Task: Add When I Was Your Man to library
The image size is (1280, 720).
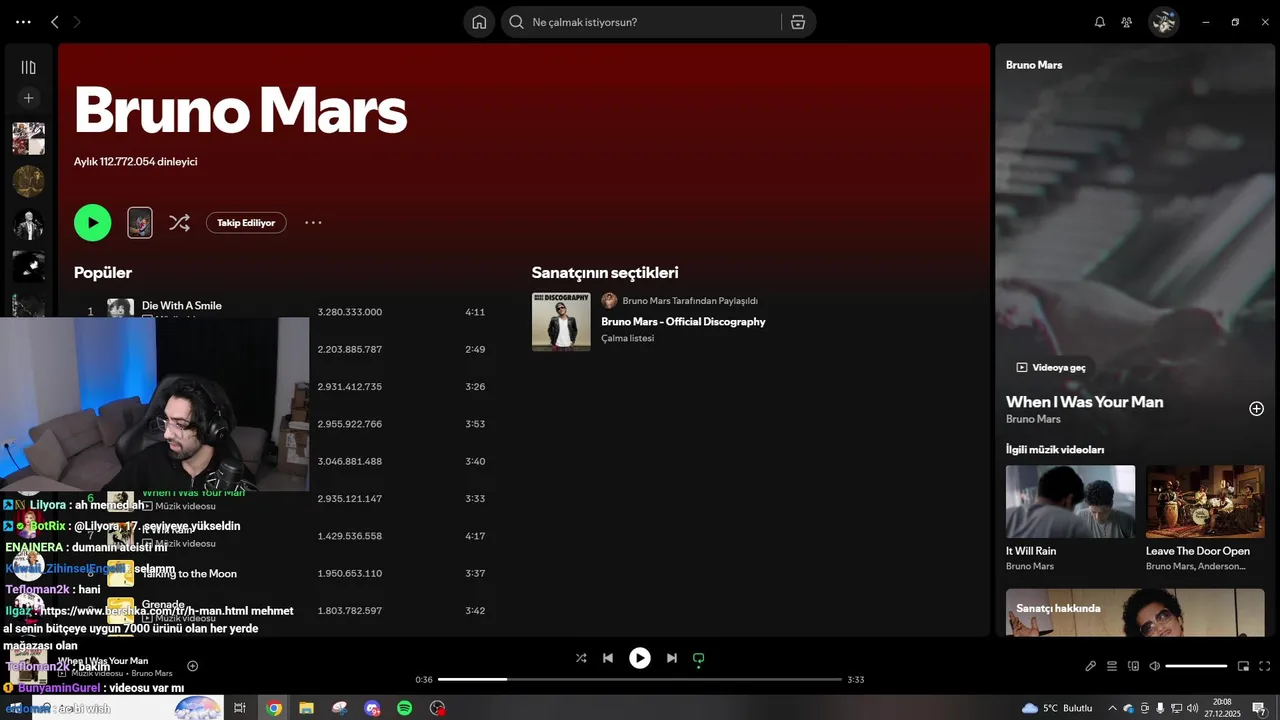Action: pos(1257,408)
